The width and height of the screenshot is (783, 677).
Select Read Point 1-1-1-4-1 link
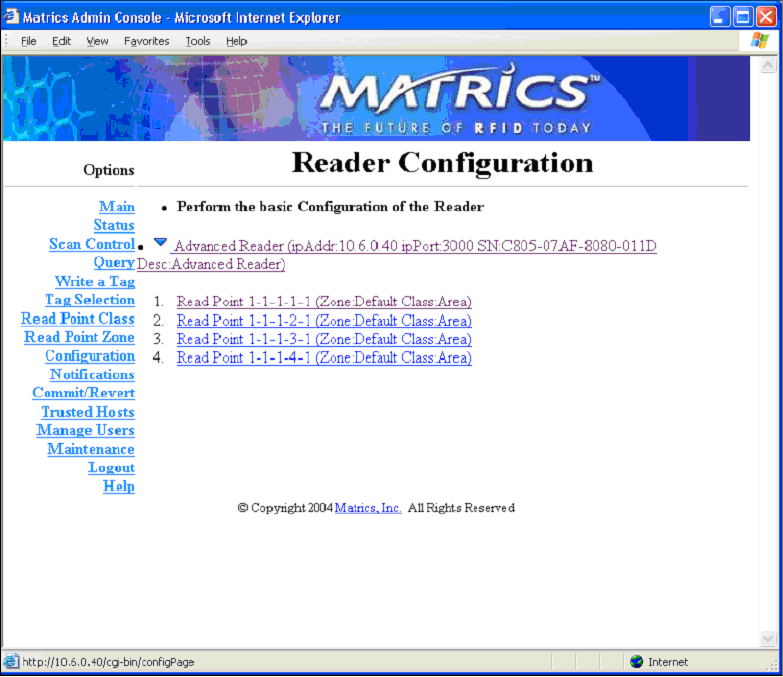pyautogui.click(x=324, y=357)
